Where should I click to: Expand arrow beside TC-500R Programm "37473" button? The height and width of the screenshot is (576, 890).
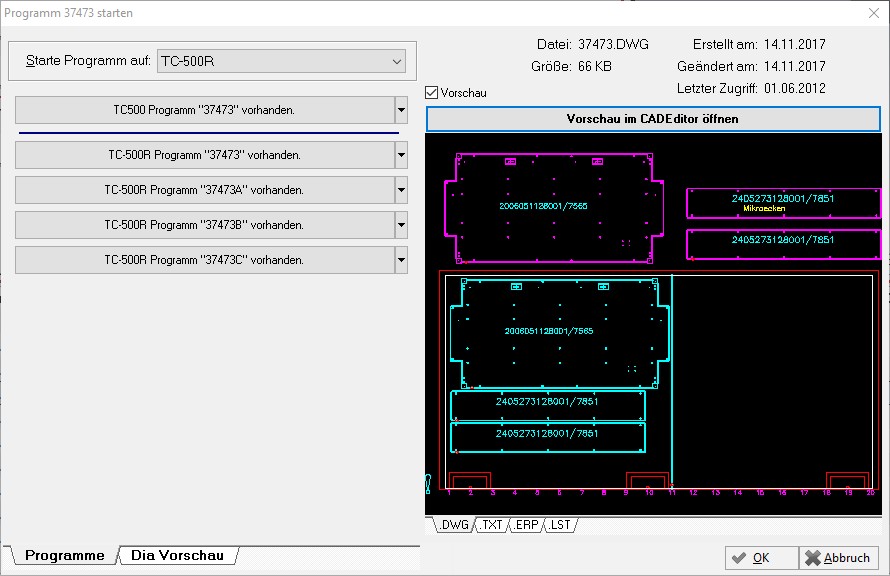401,155
